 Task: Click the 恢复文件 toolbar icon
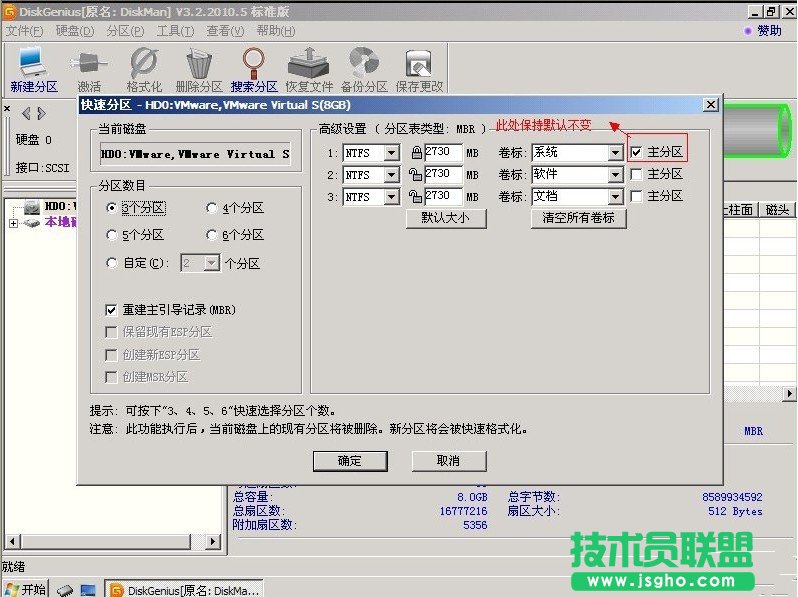(309, 68)
